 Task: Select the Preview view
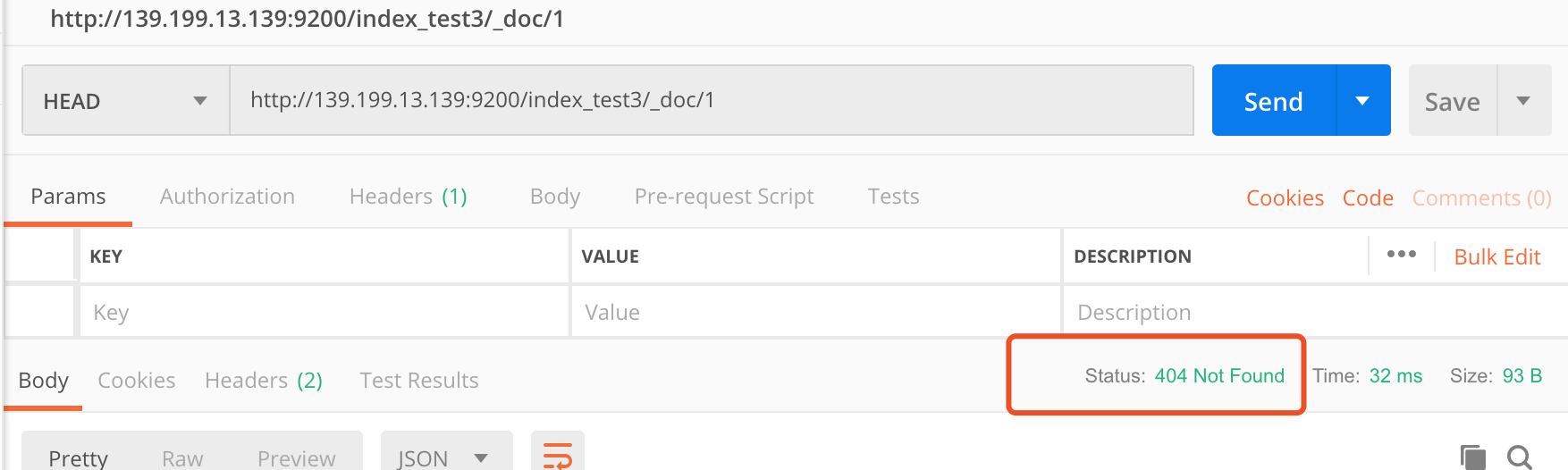point(296,458)
